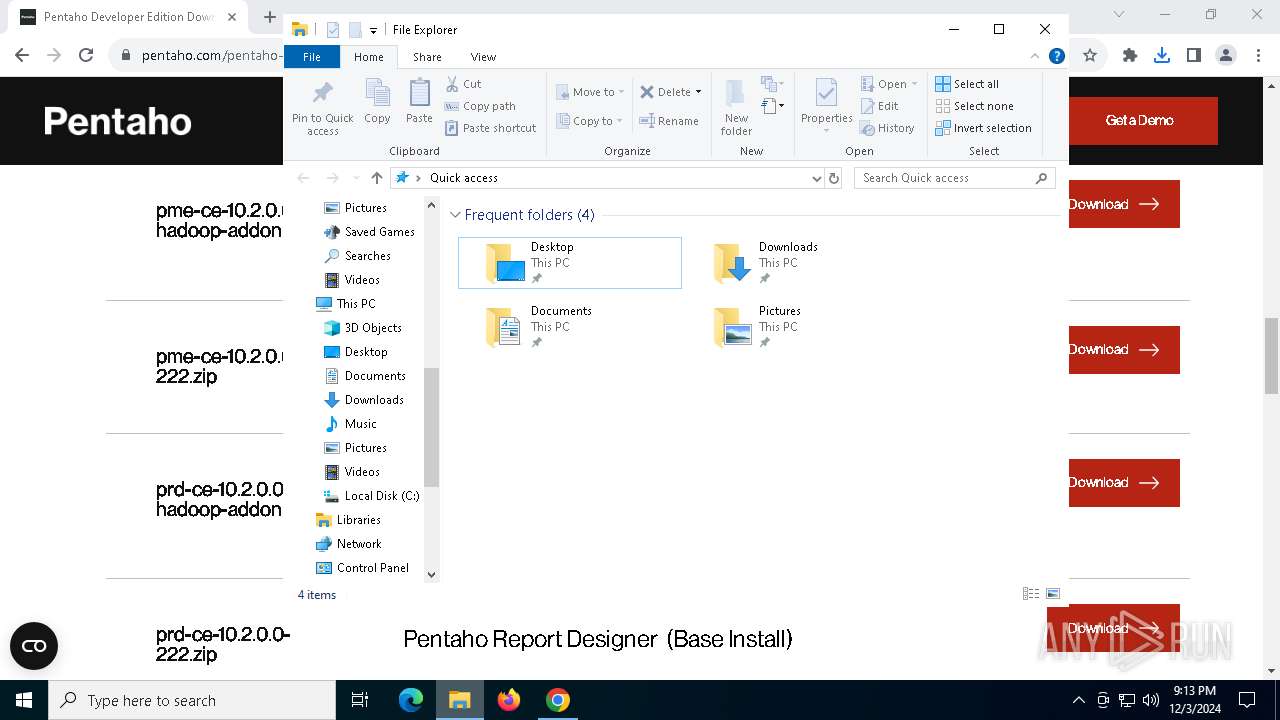
Task: Open Chrome extensions puzzle icon
Action: point(1129,56)
